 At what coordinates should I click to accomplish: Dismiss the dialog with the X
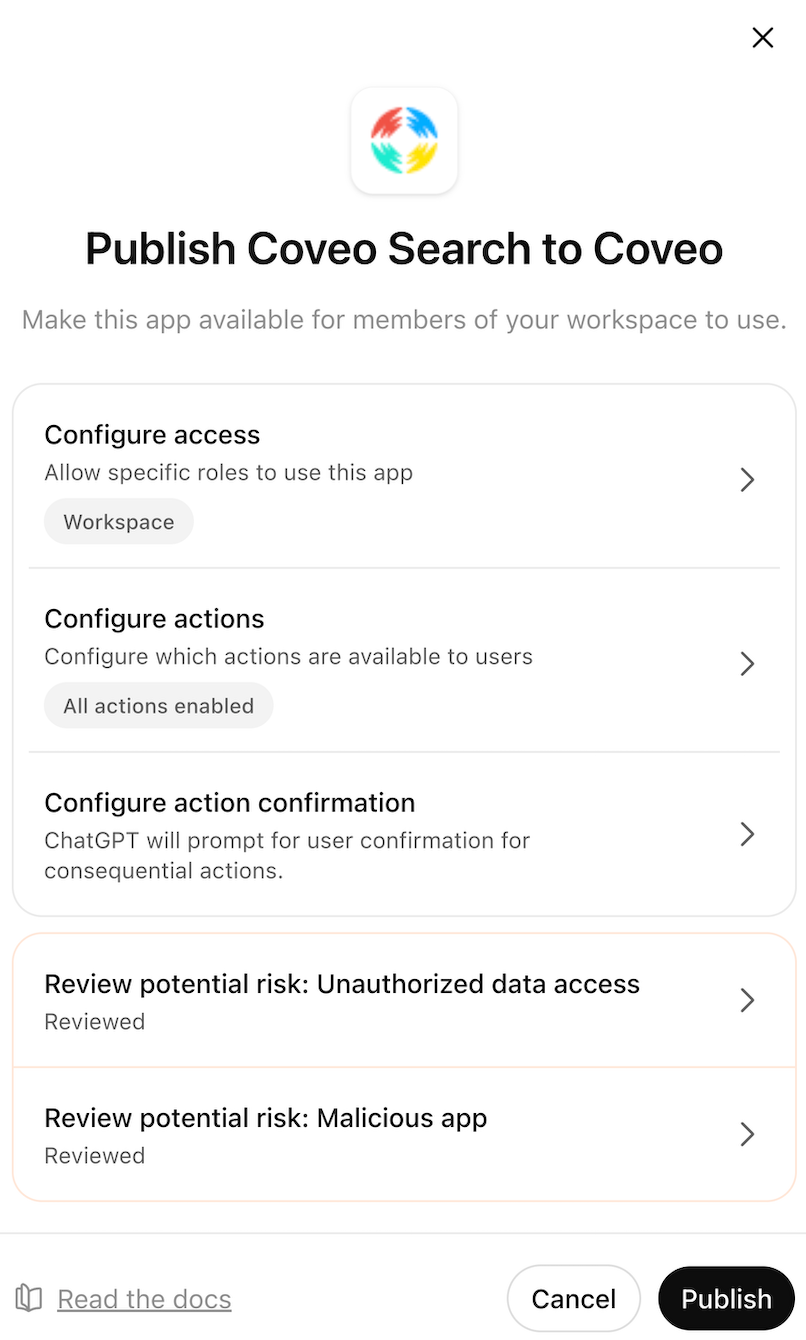pyautogui.click(x=762, y=37)
